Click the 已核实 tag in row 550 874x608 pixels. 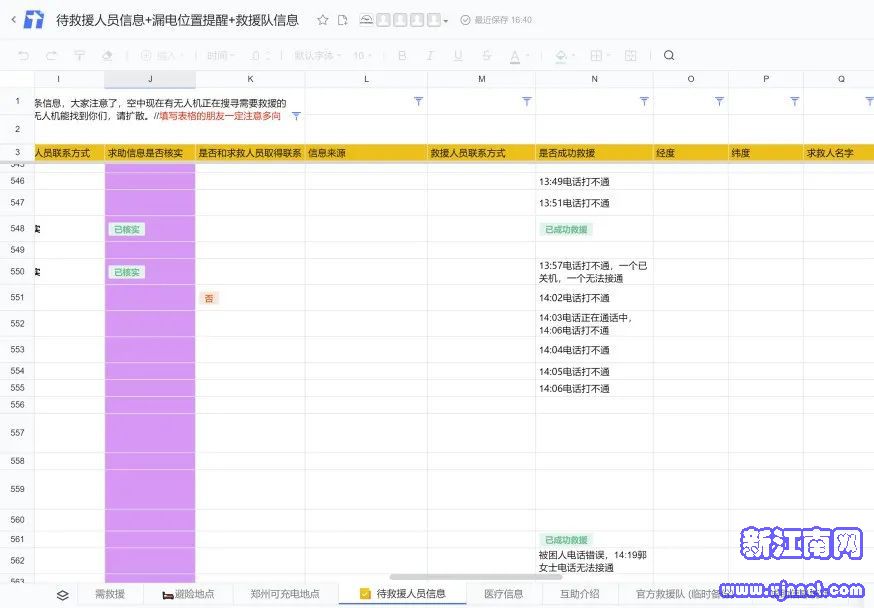click(127, 272)
